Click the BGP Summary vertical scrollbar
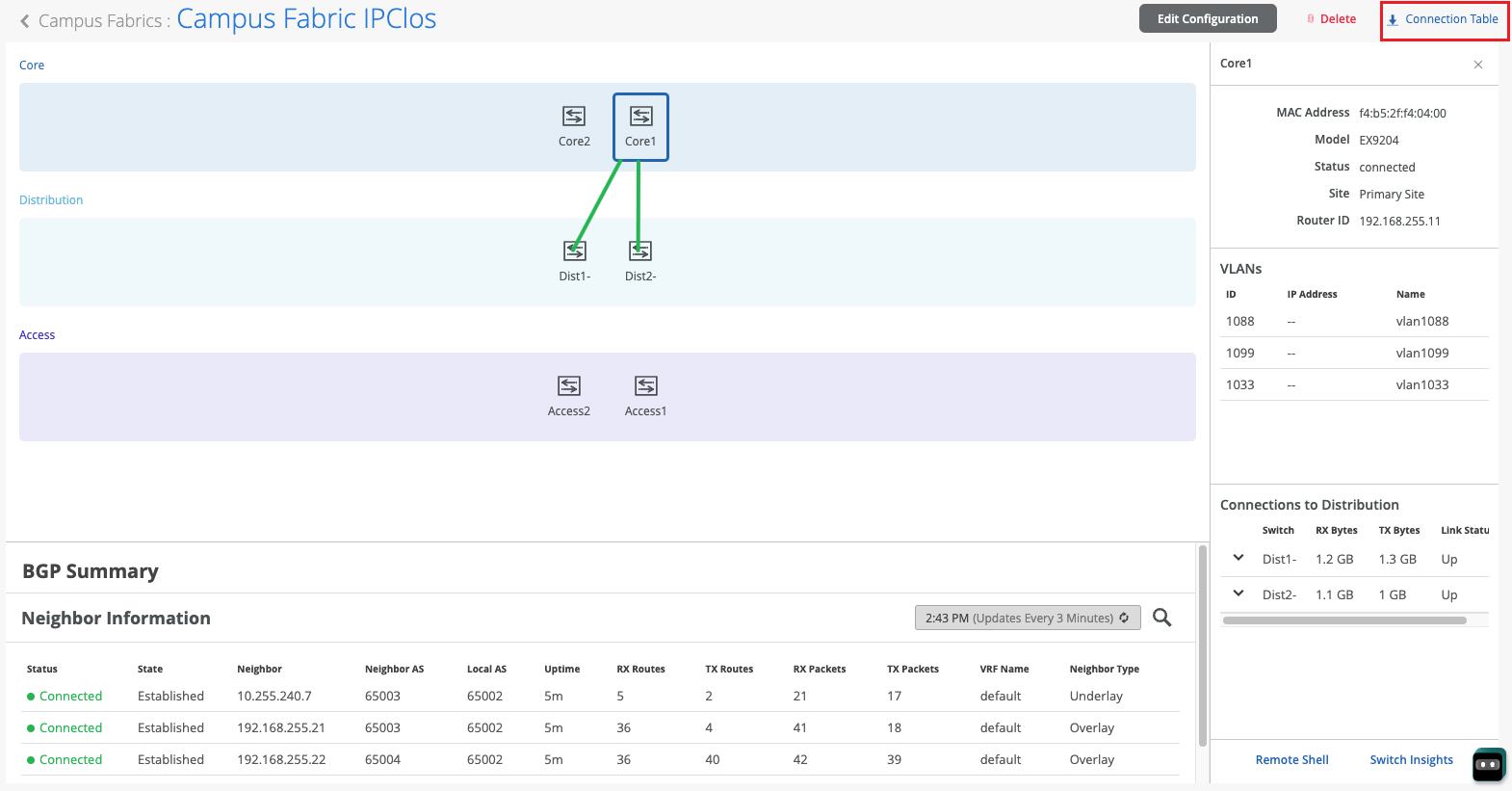1512x791 pixels. pyautogui.click(x=1202, y=646)
